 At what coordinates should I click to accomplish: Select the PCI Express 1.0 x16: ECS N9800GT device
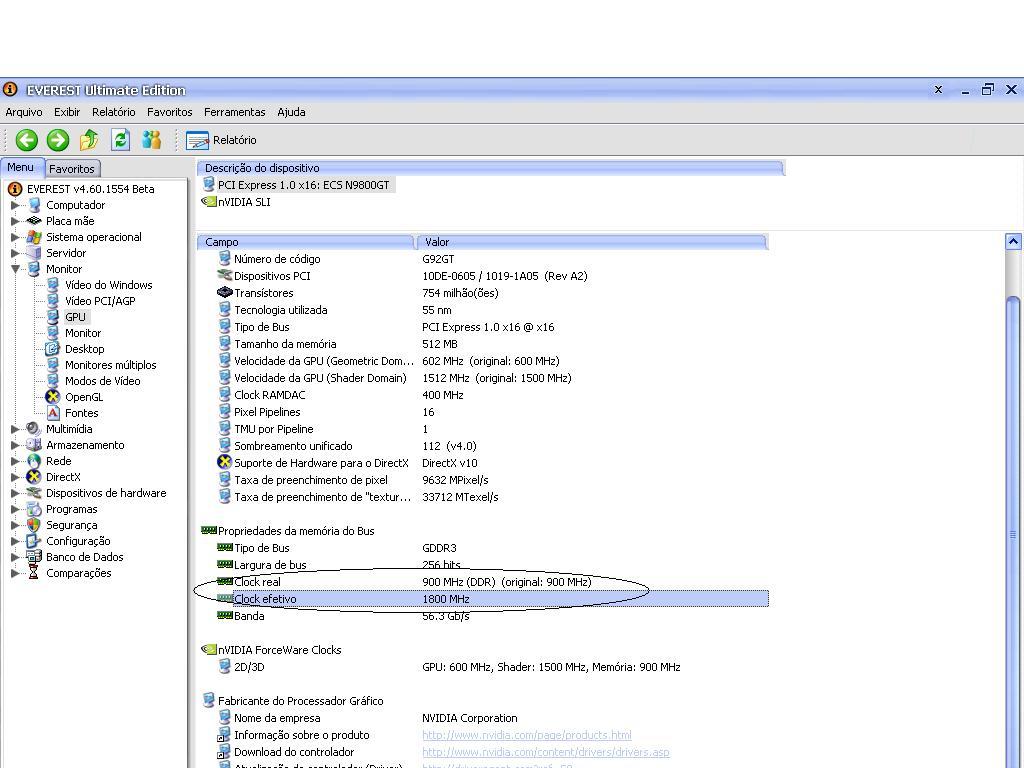pos(303,185)
